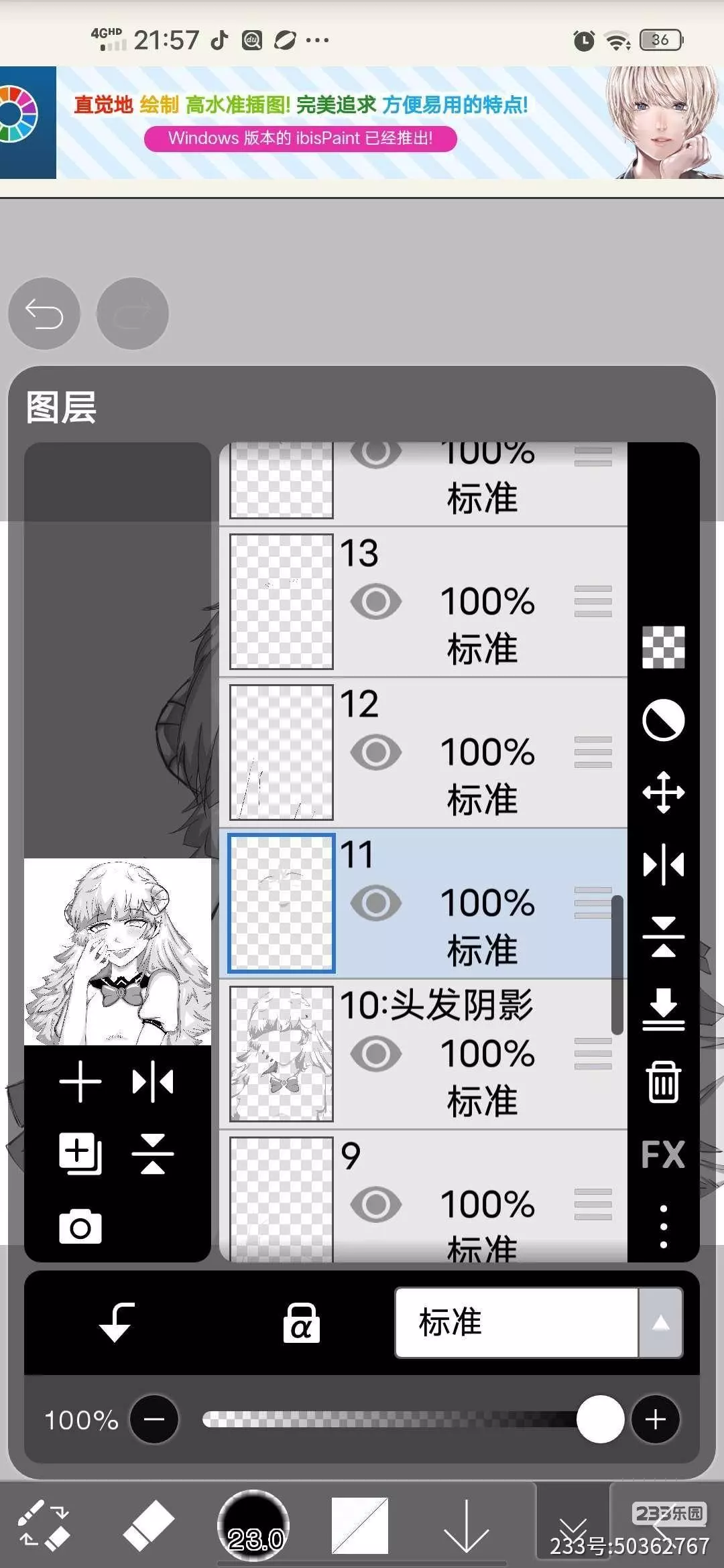This screenshot has width=724, height=1568.
Task: Increase opacity with plus button
Action: point(655,1419)
